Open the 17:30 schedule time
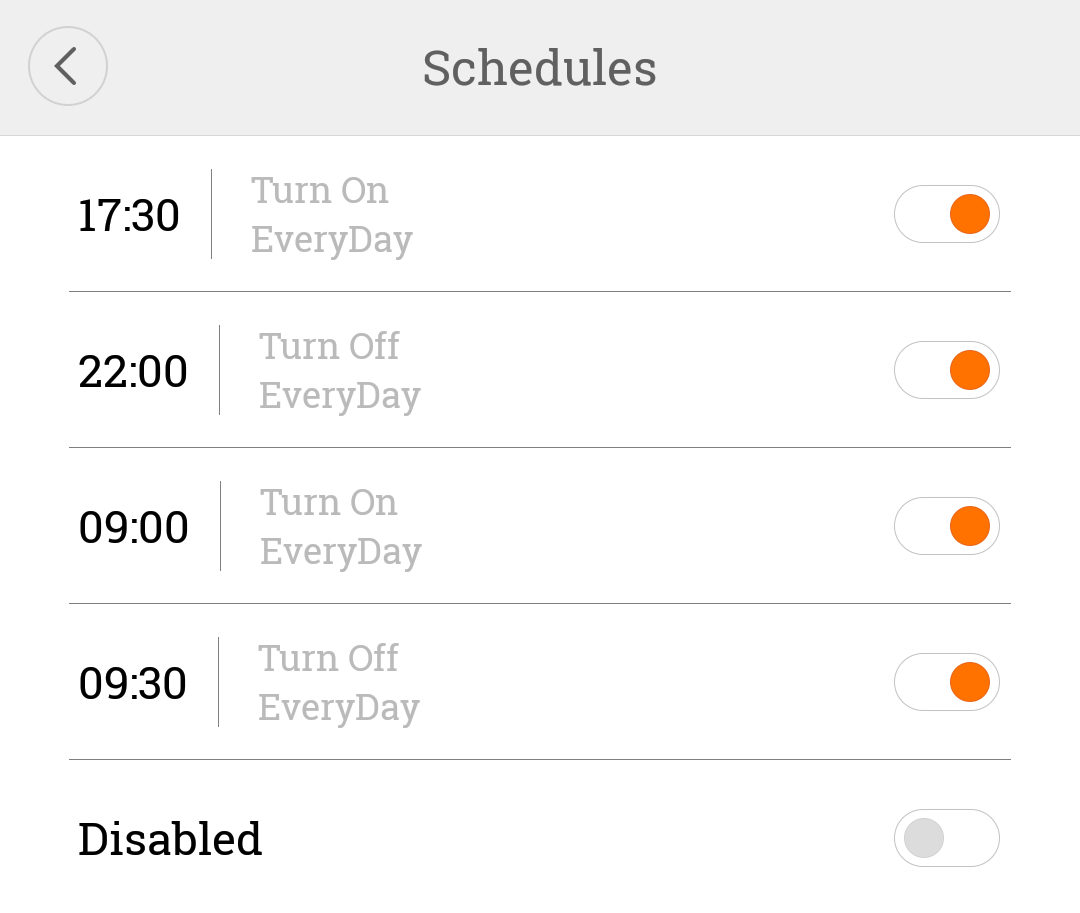Screen dimensions: 1080x913 (129, 216)
